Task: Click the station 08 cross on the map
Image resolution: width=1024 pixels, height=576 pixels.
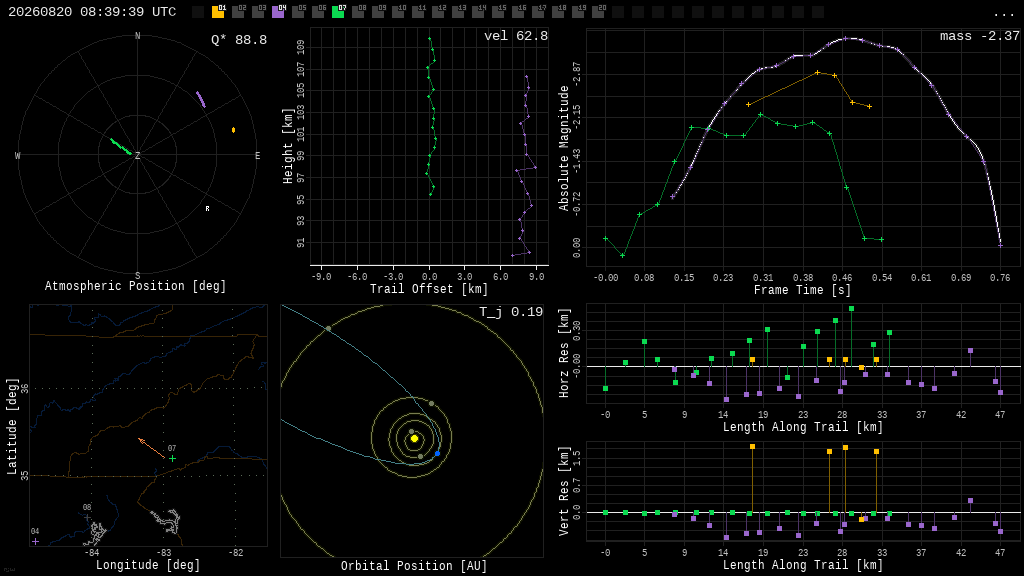Action: pyautogui.click(x=88, y=517)
